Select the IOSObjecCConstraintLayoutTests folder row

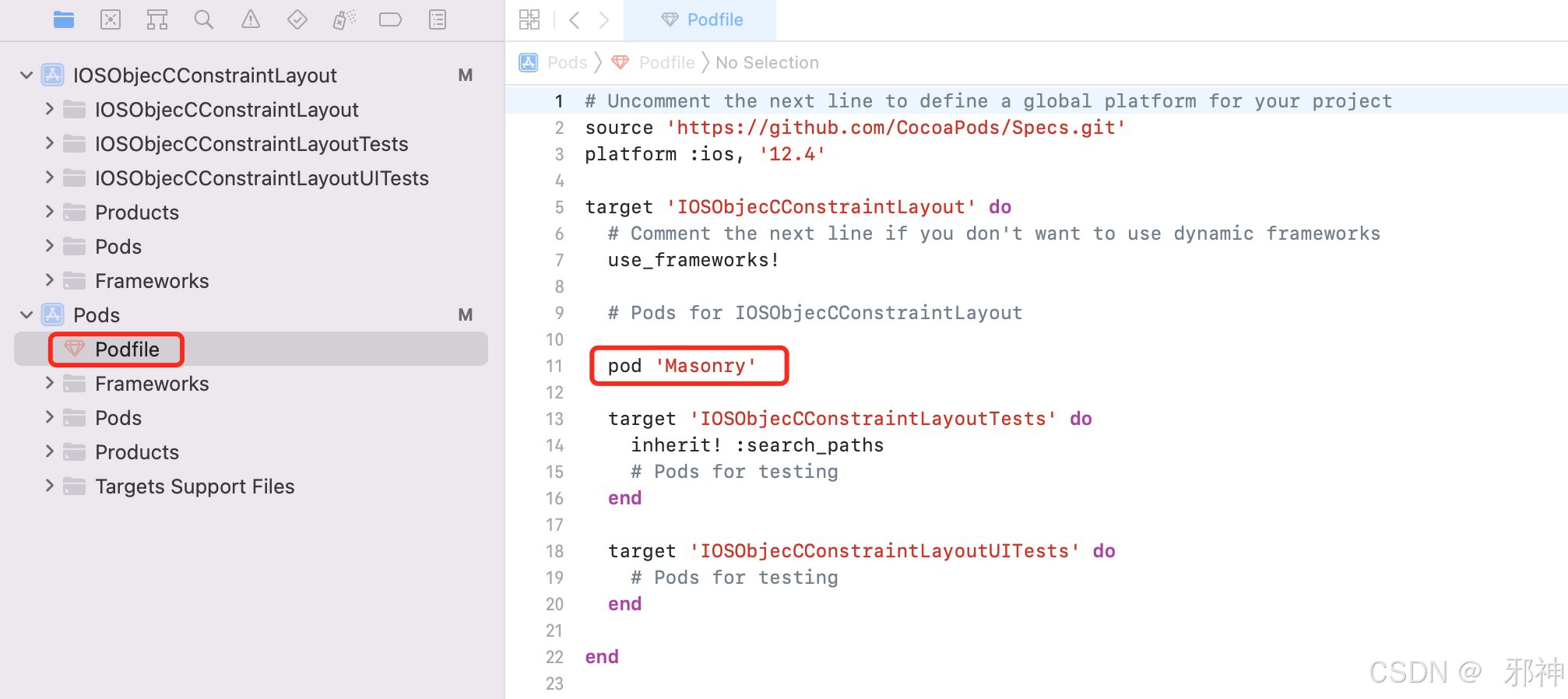coord(251,144)
